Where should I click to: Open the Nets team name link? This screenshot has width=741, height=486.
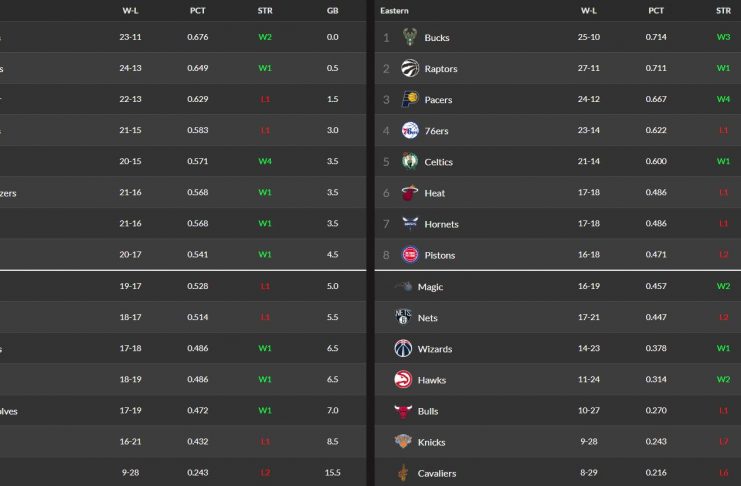[428, 318]
